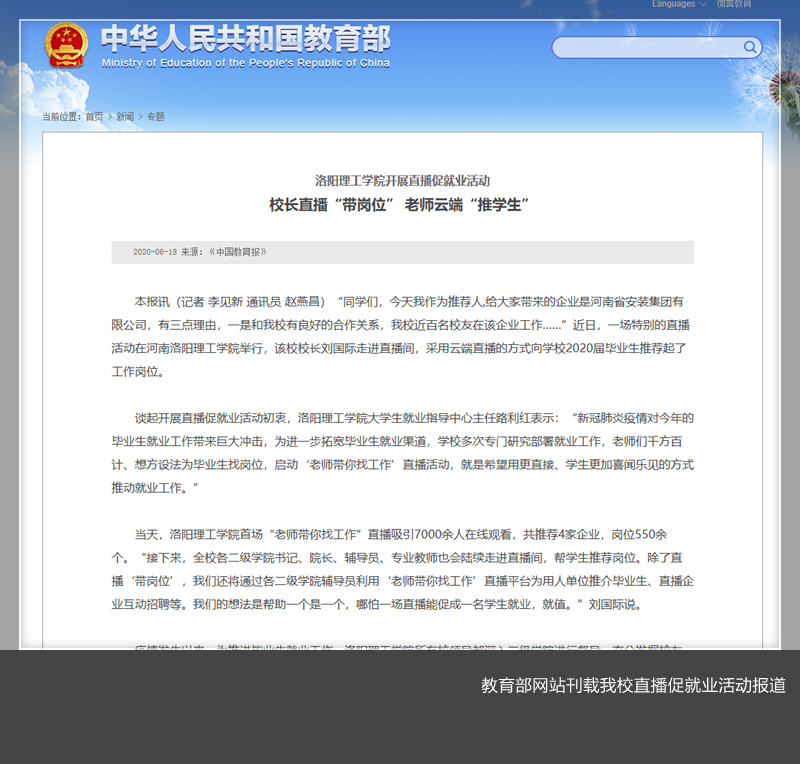Click the national emblem logo
This screenshot has width=800, height=764.
click(x=66, y=45)
